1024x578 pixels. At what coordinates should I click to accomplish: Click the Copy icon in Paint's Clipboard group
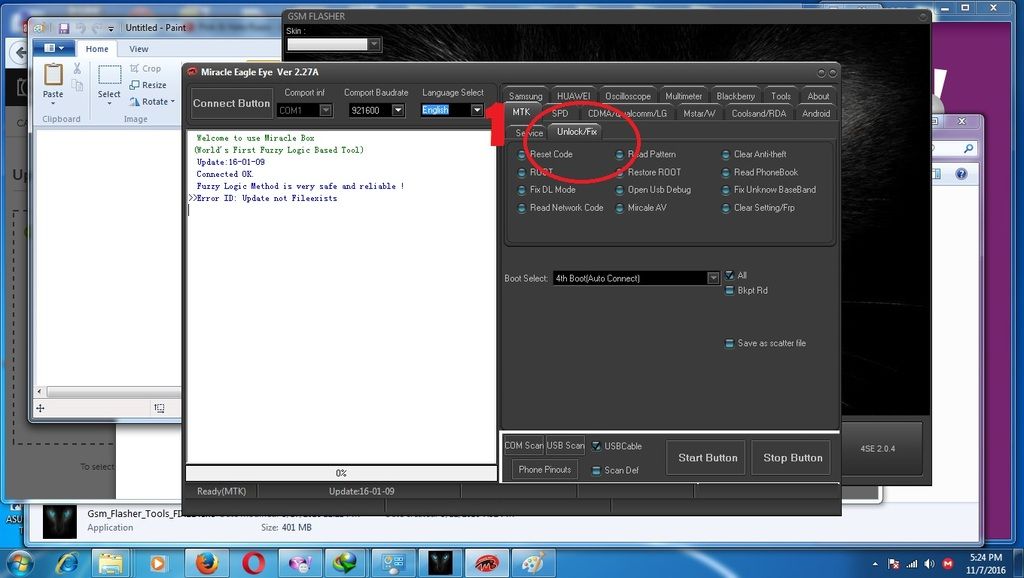(77, 85)
